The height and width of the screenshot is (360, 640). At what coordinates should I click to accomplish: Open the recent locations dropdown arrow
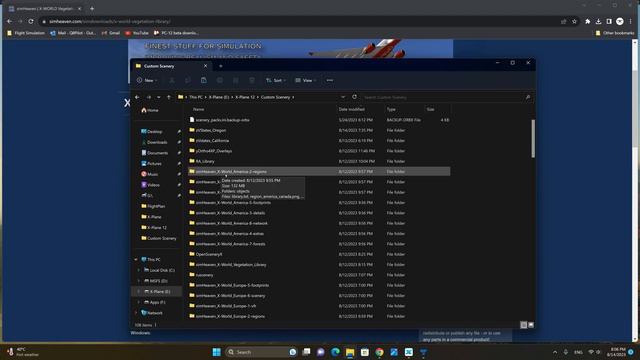point(159,97)
